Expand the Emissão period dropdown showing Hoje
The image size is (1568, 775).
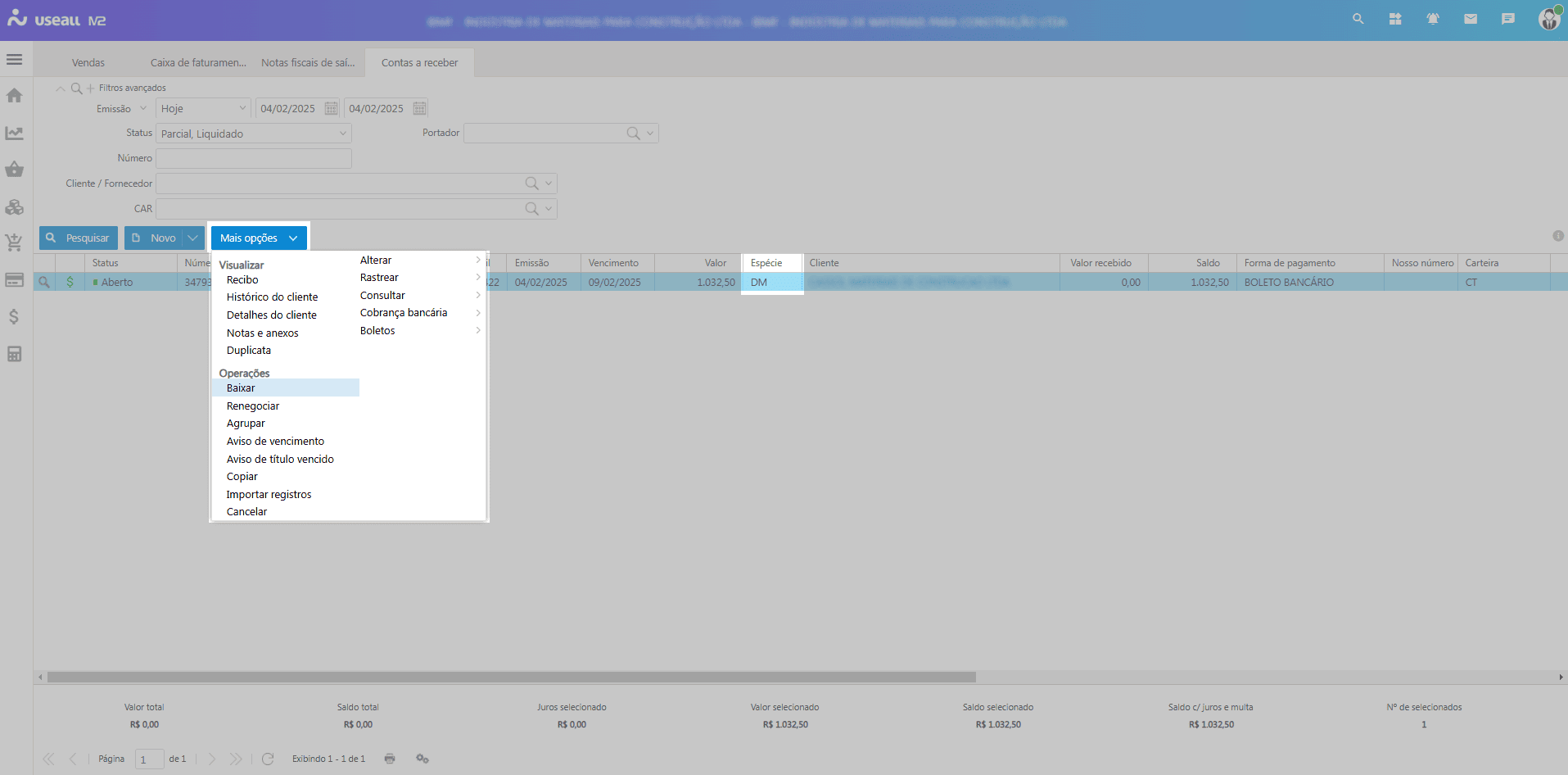point(242,108)
